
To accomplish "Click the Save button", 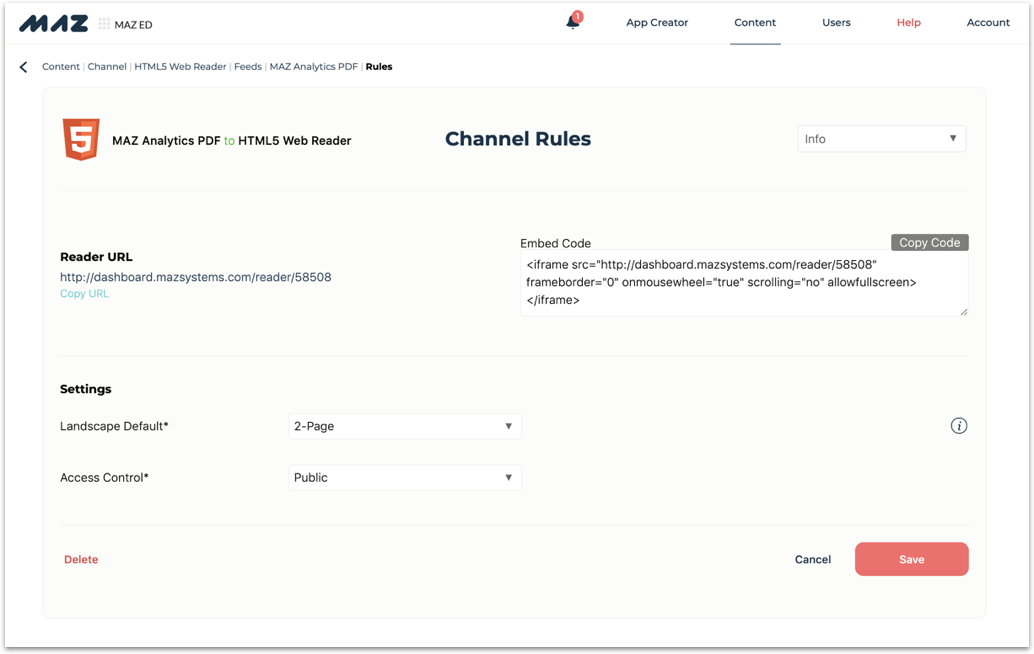I will click(x=911, y=559).
